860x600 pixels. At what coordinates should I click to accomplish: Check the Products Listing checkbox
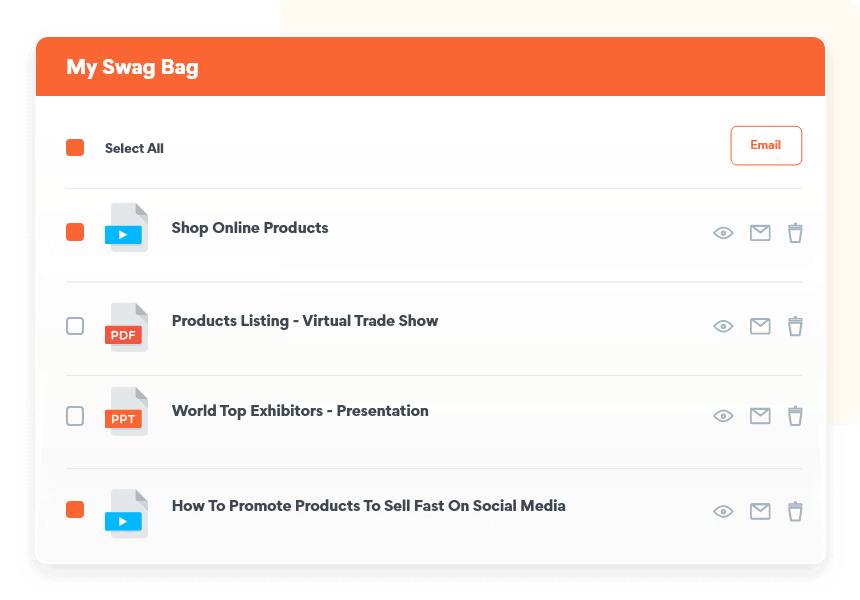coord(74,326)
